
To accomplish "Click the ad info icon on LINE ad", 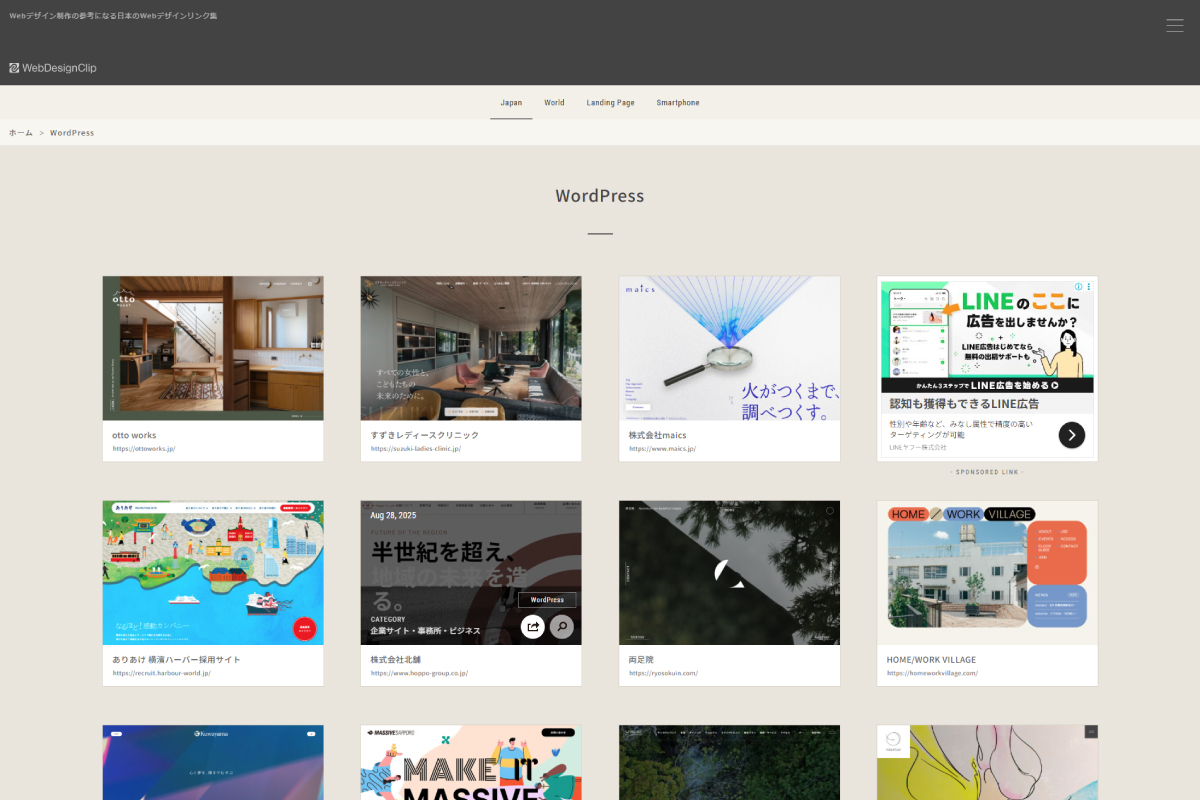I will pos(1076,286).
